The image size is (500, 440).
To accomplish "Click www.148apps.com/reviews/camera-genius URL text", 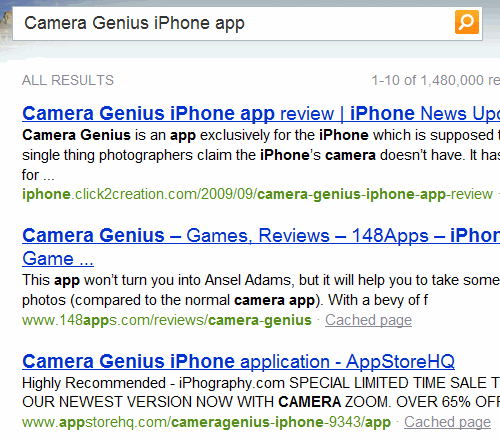I will (x=167, y=320).
